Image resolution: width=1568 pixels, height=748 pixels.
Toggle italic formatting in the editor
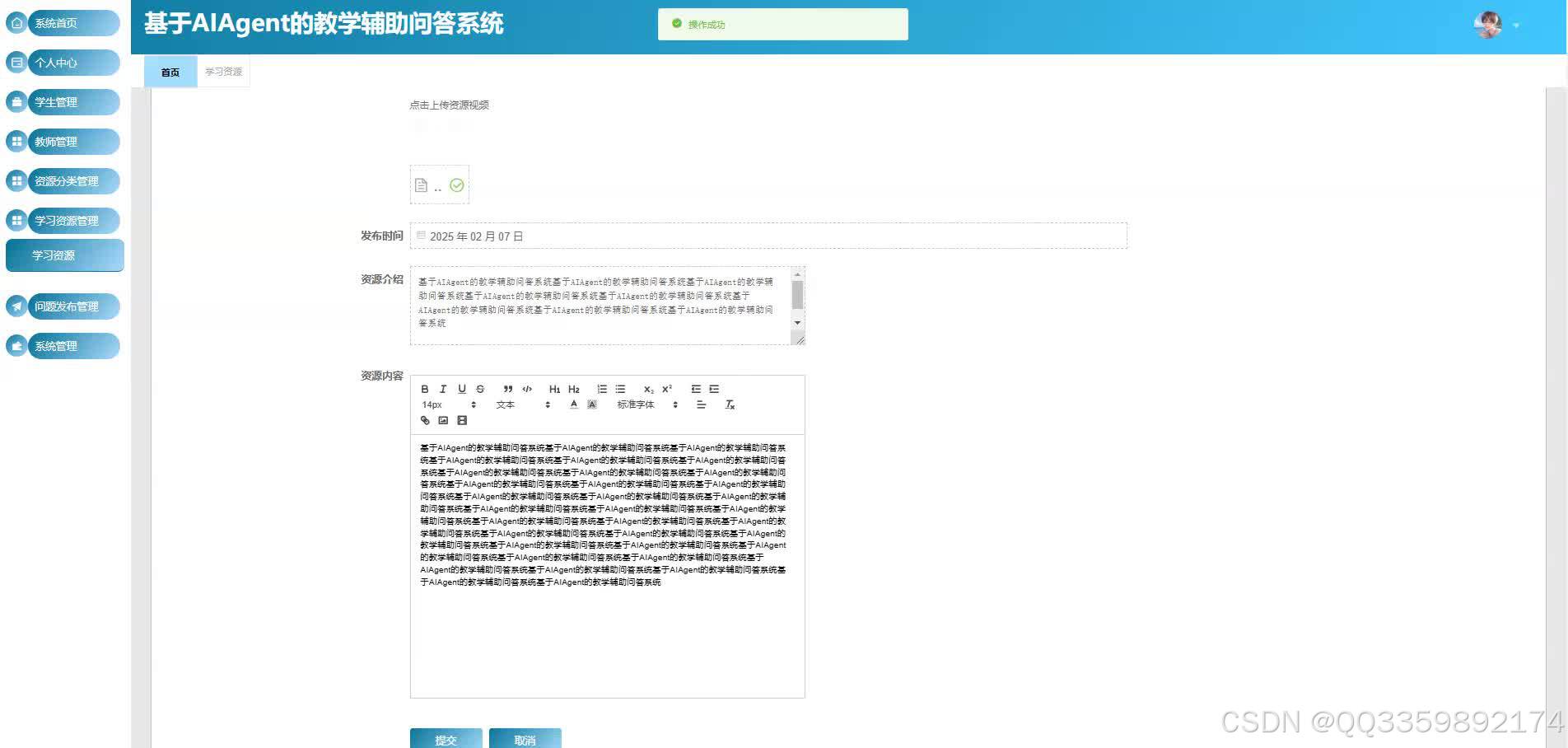coord(443,388)
